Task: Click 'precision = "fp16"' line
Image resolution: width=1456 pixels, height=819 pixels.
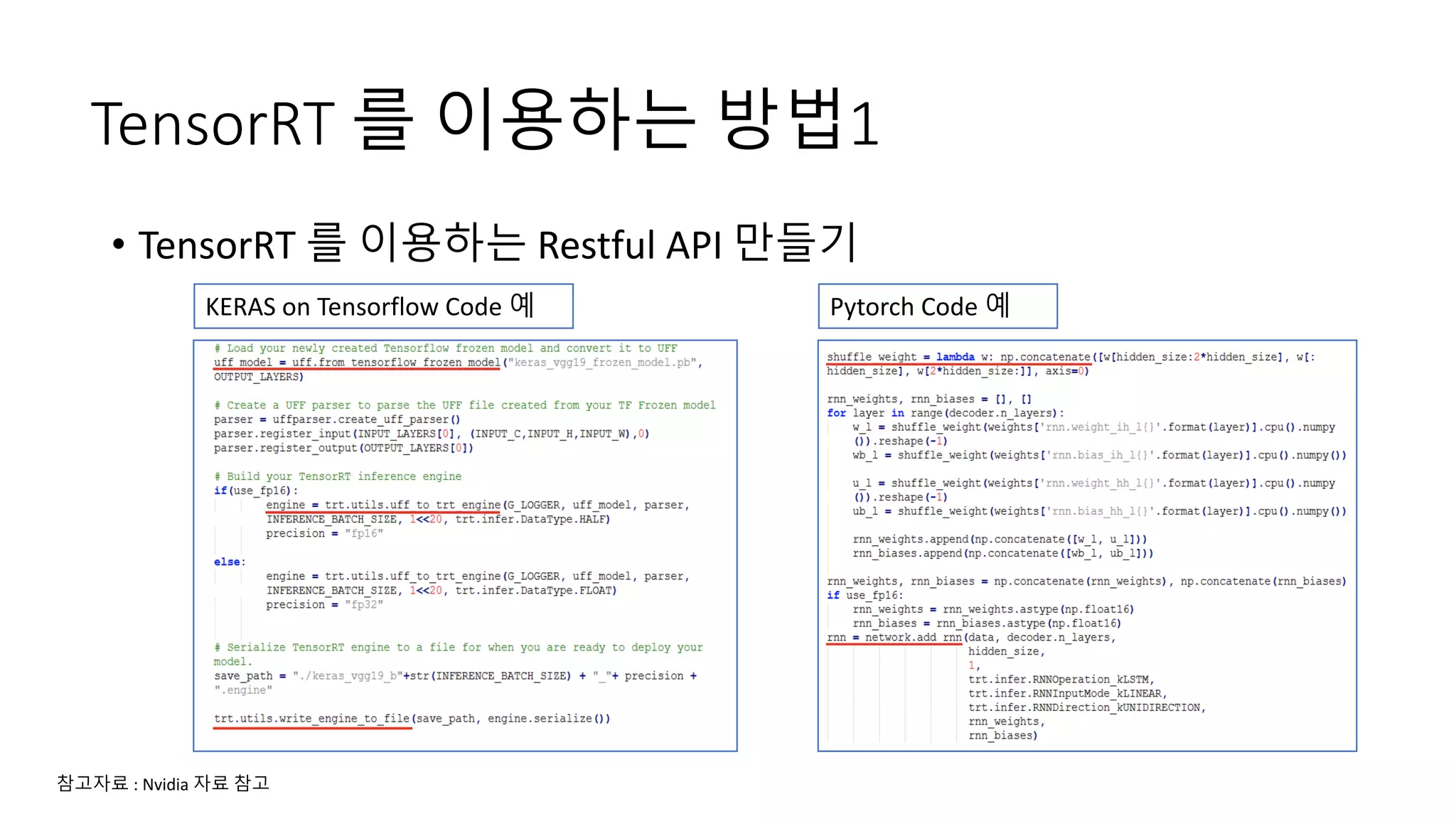Action: tap(325, 533)
